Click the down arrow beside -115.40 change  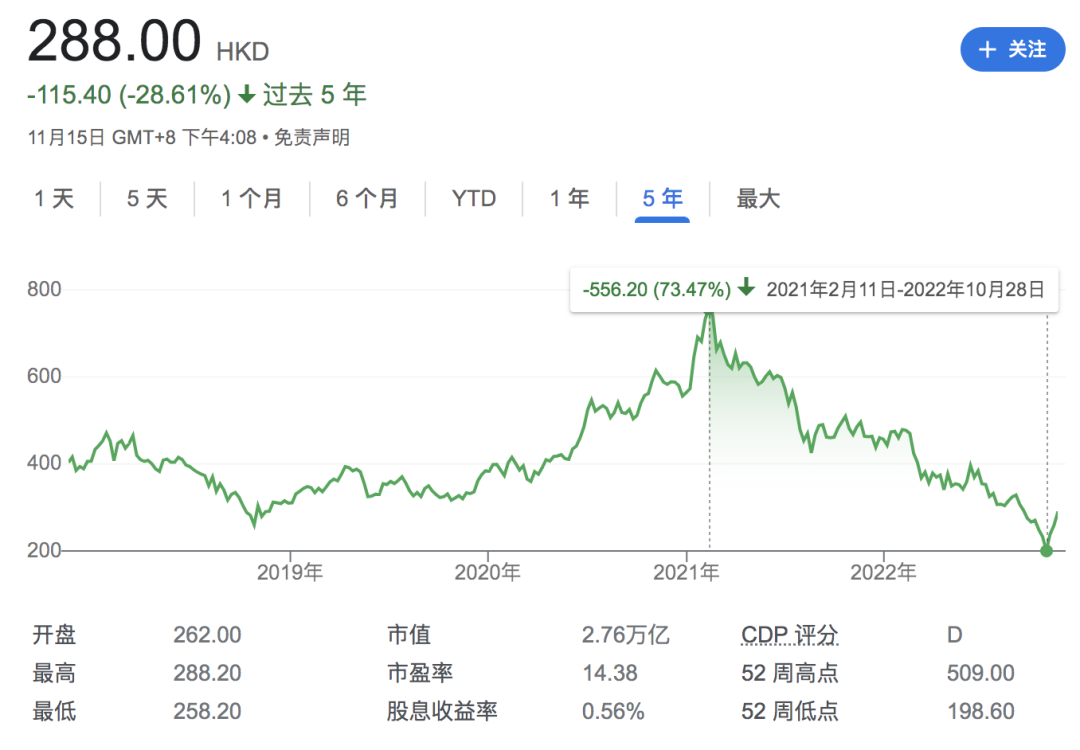point(247,95)
